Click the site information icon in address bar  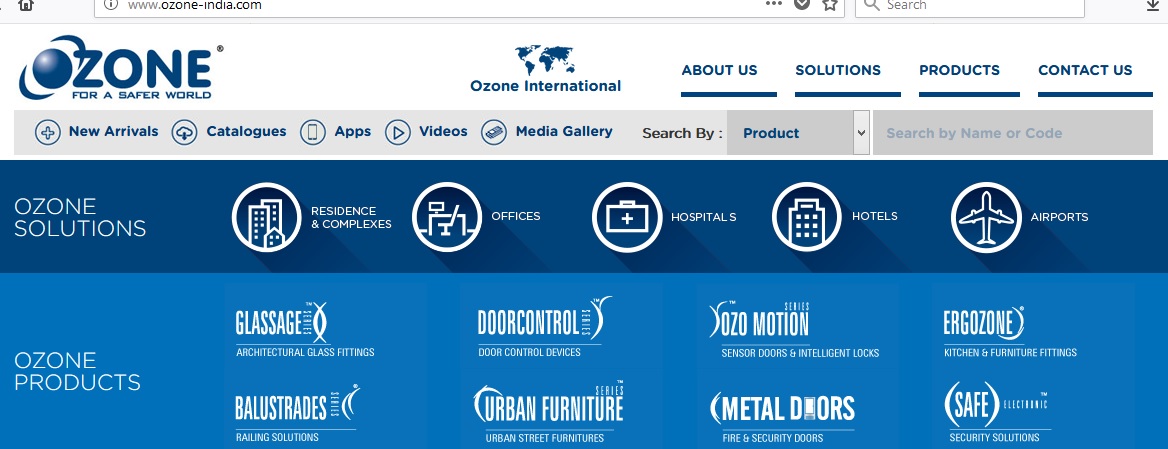111,4
